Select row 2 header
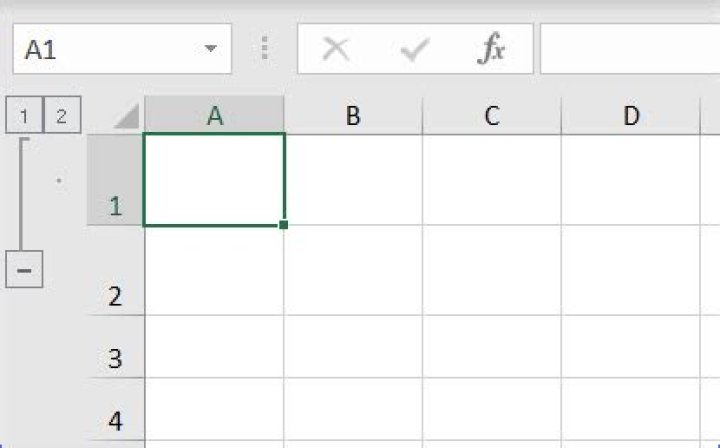This screenshot has height=448, width=720. coord(115,271)
